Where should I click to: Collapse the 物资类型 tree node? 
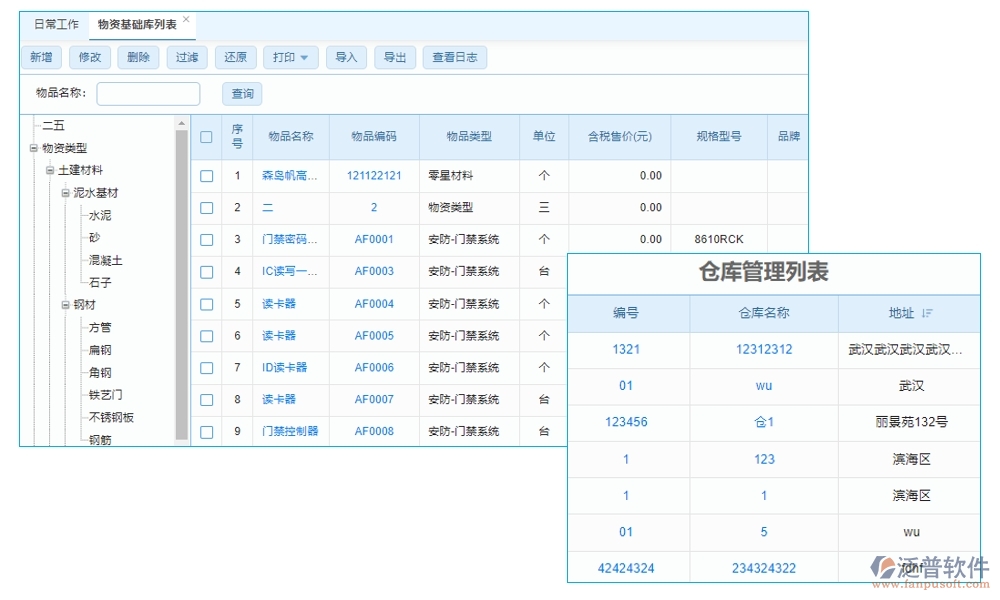[34, 147]
